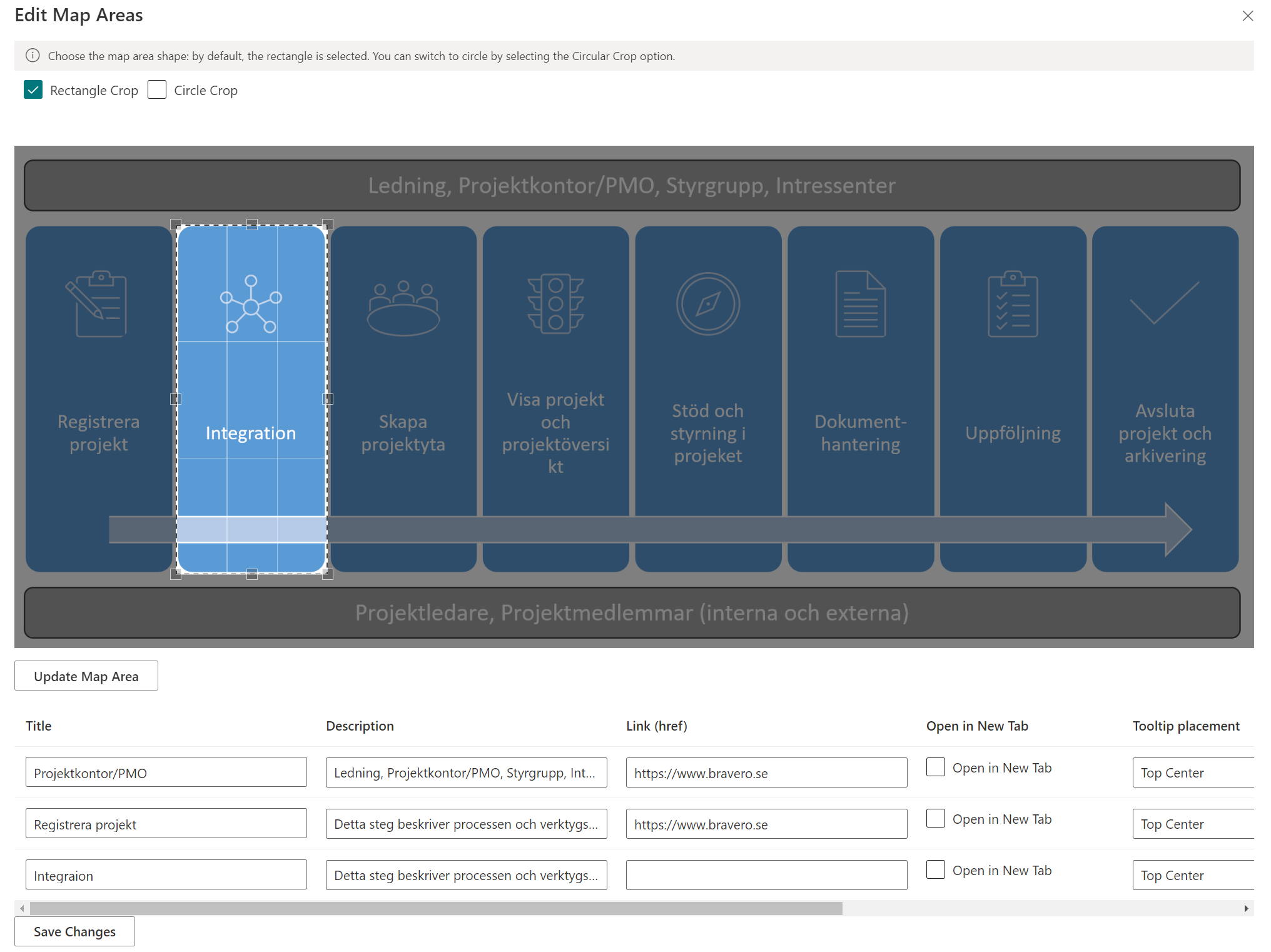The height and width of the screenshot is (952, 1271).
Task: Enable the Circle Crop checkbox
Action: [x=157, y=90]
